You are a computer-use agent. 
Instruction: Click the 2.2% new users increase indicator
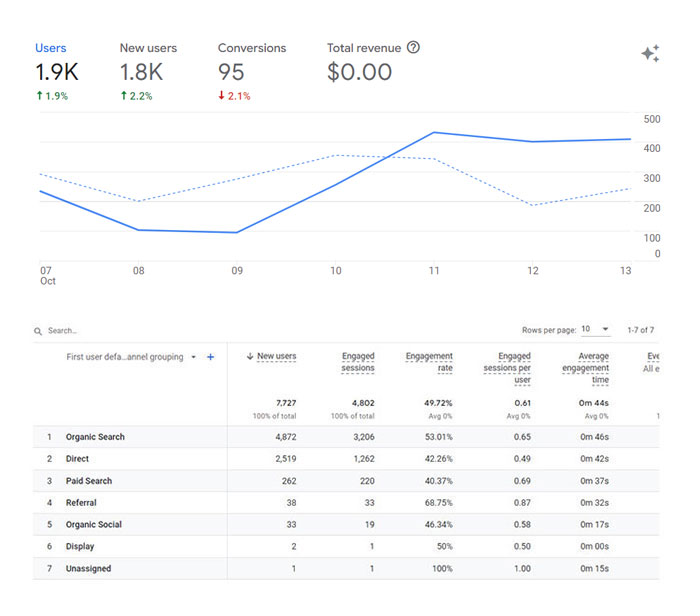137,96
